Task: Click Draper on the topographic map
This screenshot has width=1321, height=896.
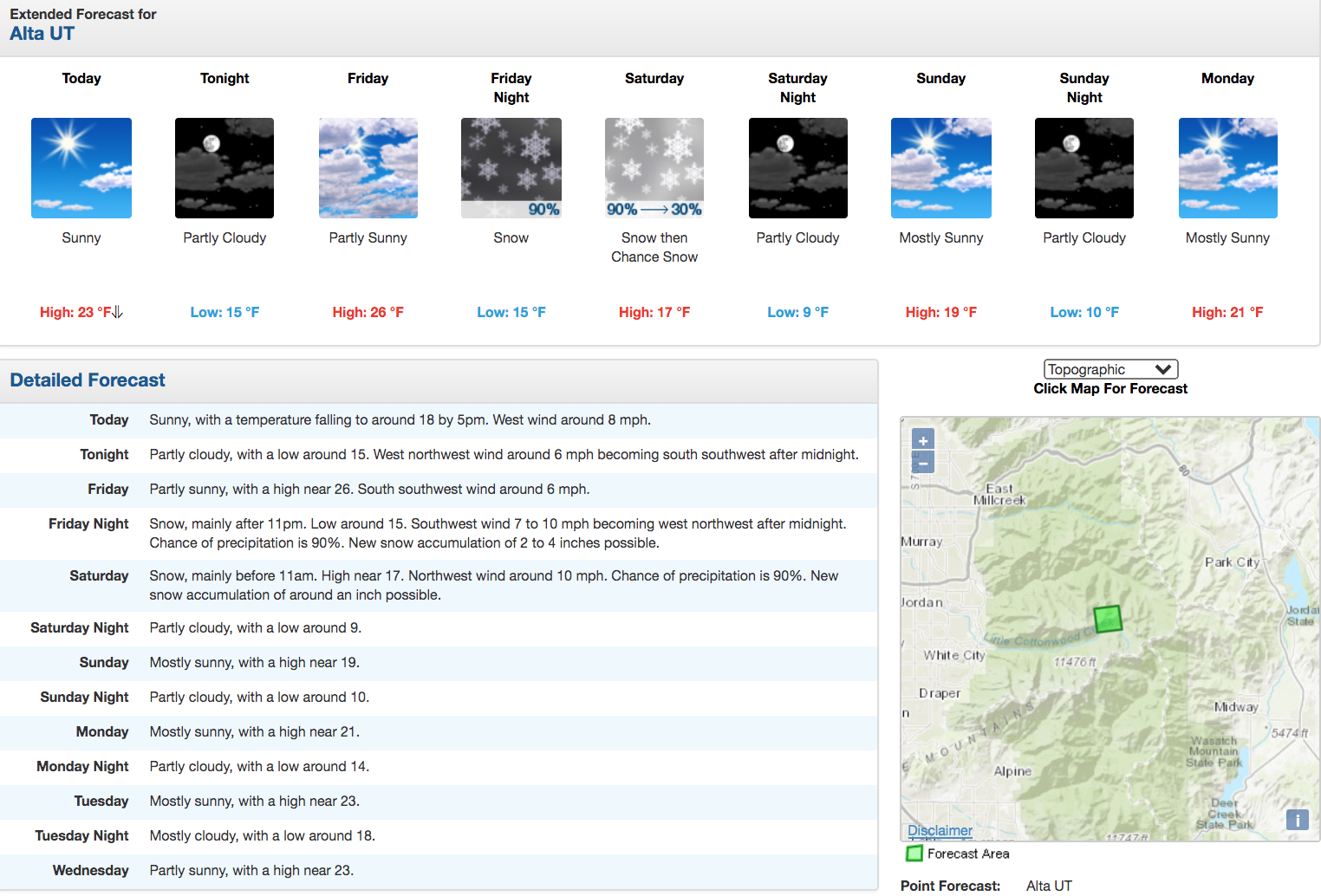Action: pyautogui.click(x=940, y=693)
